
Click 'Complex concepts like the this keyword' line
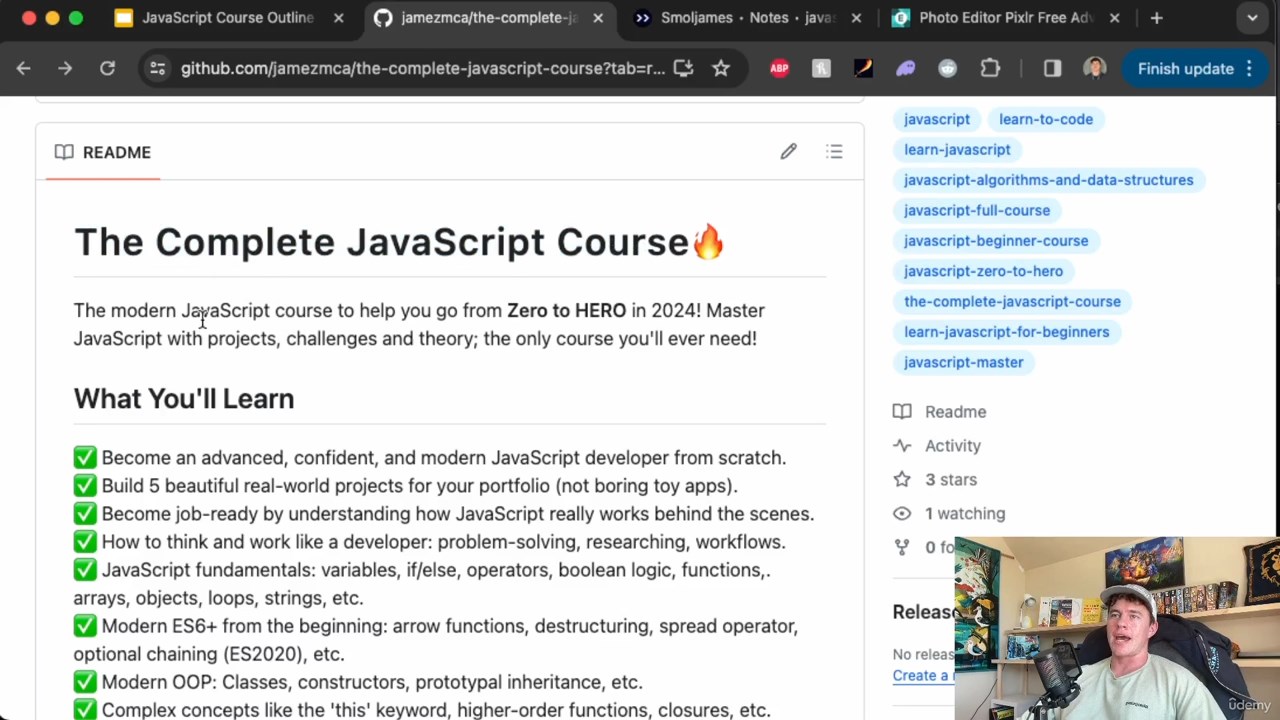pyautogui.click(x=422, y=710)
